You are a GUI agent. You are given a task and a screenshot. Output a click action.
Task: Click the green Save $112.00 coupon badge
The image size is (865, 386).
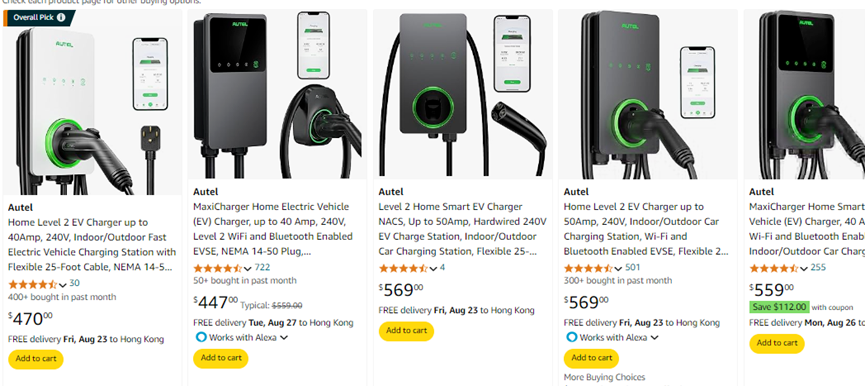pos(779,307)
